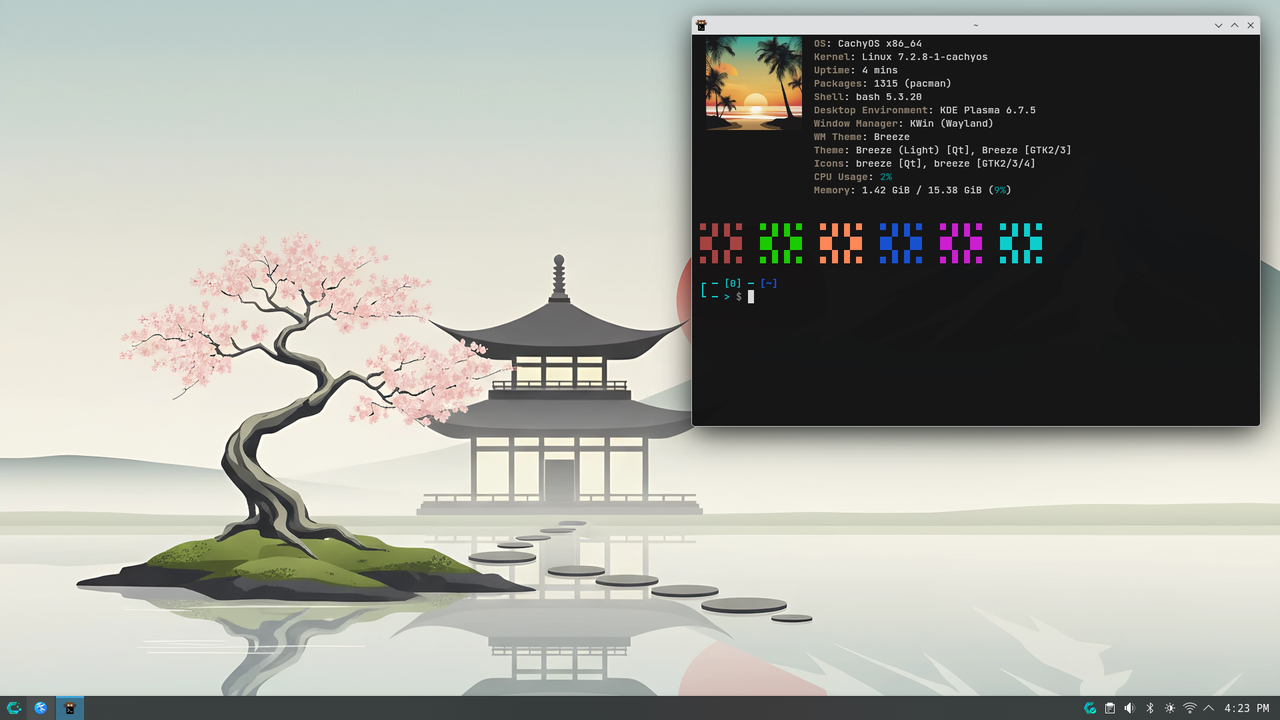1280x720 pixels.
Task: Expand hidden system tray icons arrow
Action: tap(1209, 708)
